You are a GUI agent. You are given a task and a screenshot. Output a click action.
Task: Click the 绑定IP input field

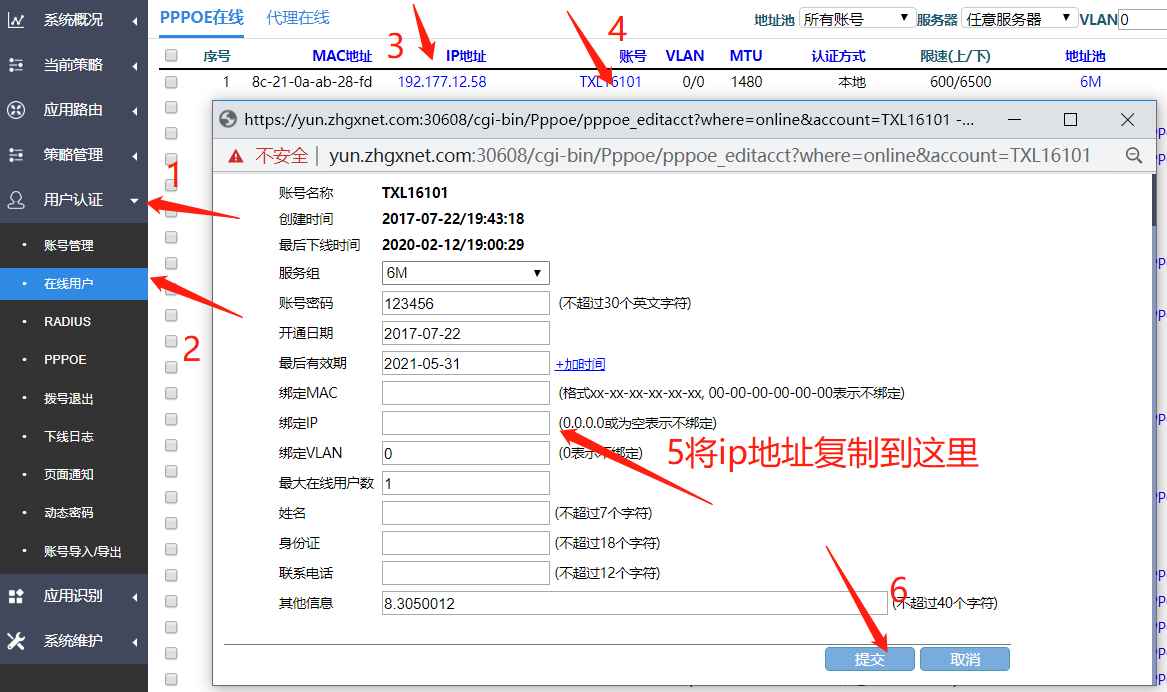tap(466, 423)
